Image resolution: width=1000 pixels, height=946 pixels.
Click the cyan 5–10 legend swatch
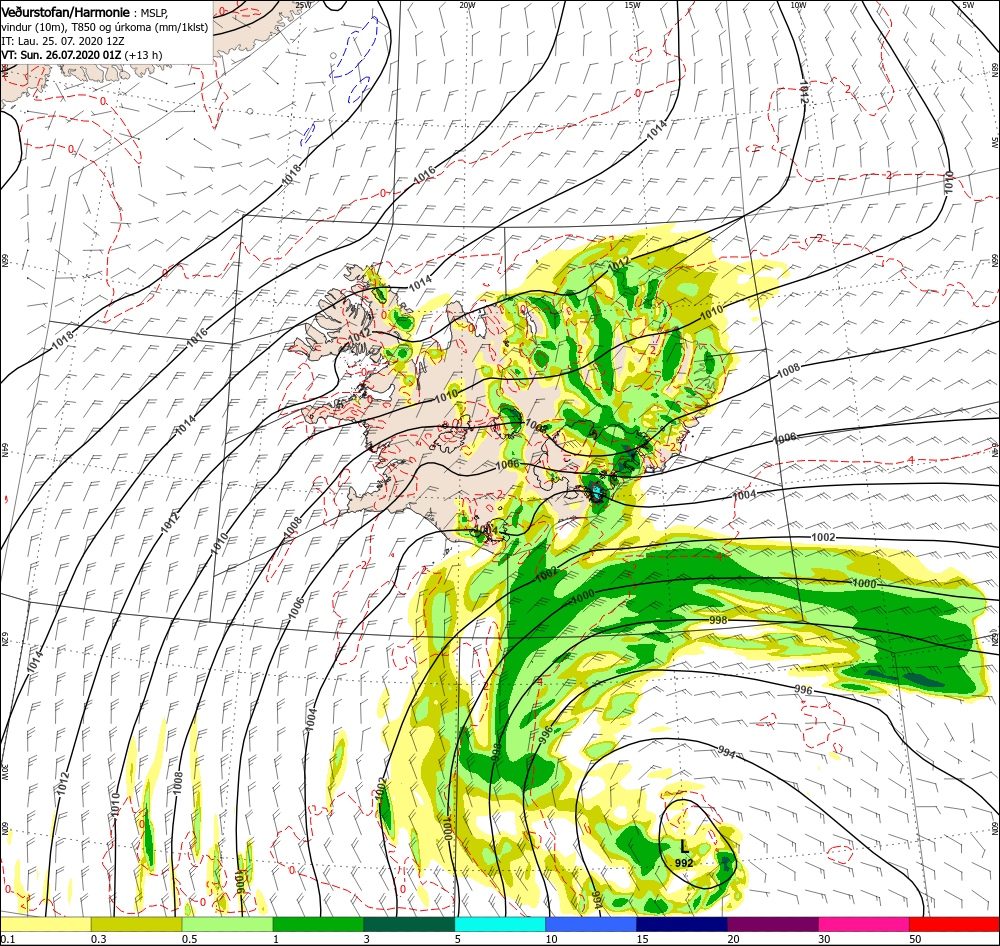click(500, 924)
